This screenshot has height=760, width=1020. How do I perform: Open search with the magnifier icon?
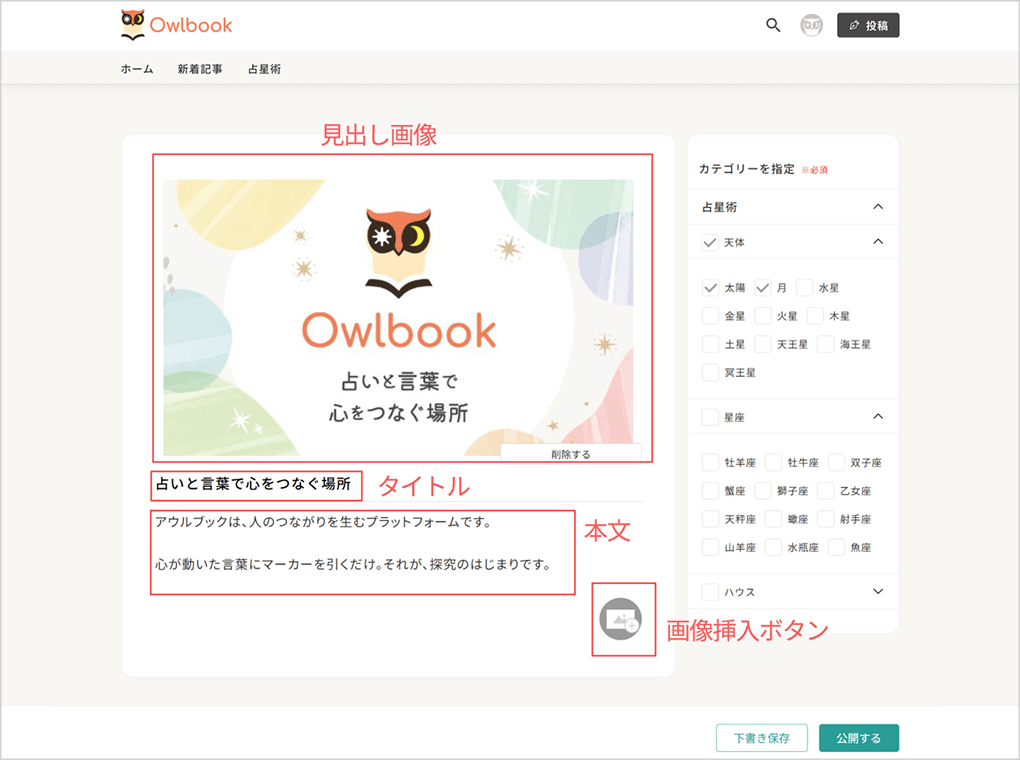tap(773, 25)
